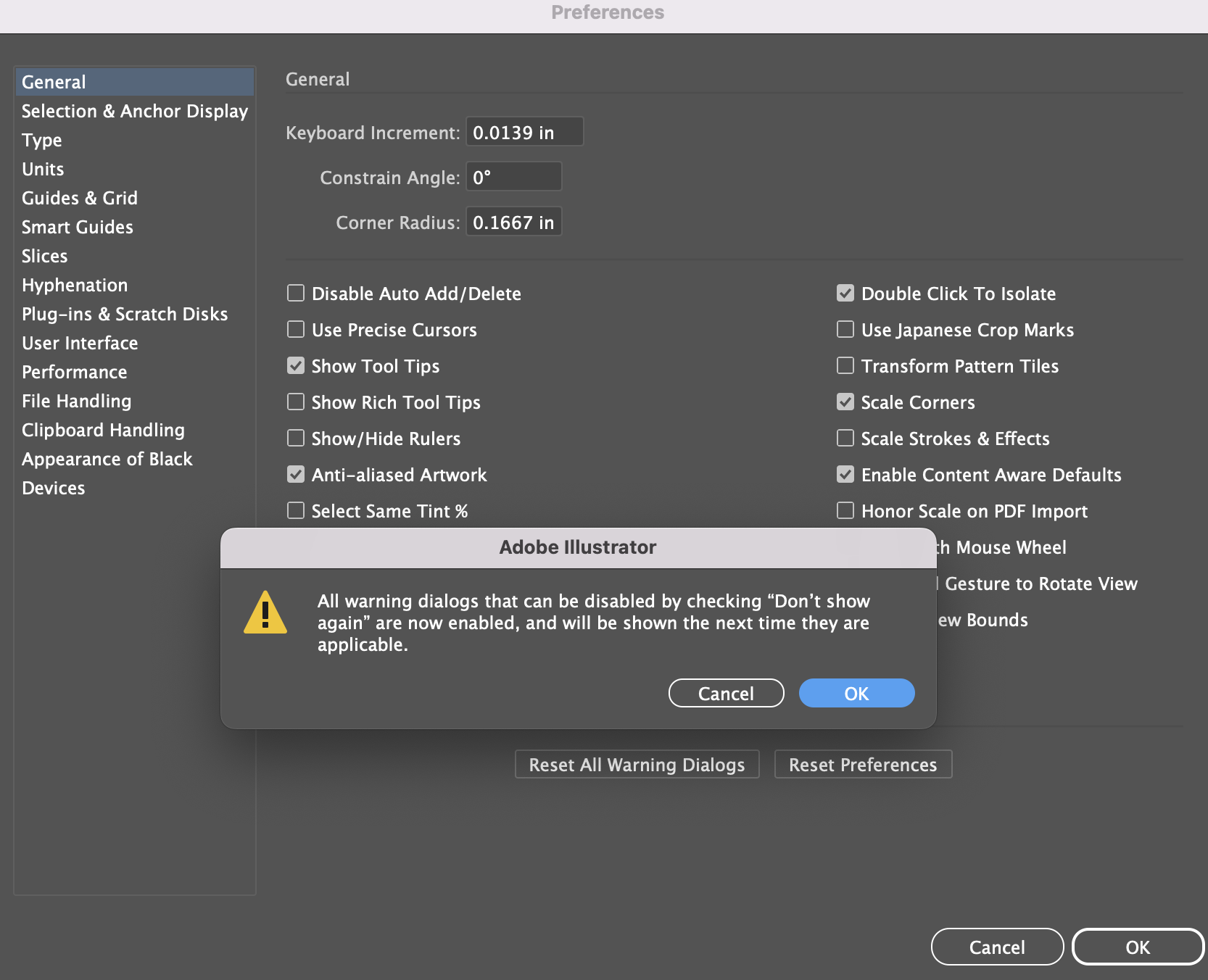Enable Select Same Tint %

coord(295,510)
